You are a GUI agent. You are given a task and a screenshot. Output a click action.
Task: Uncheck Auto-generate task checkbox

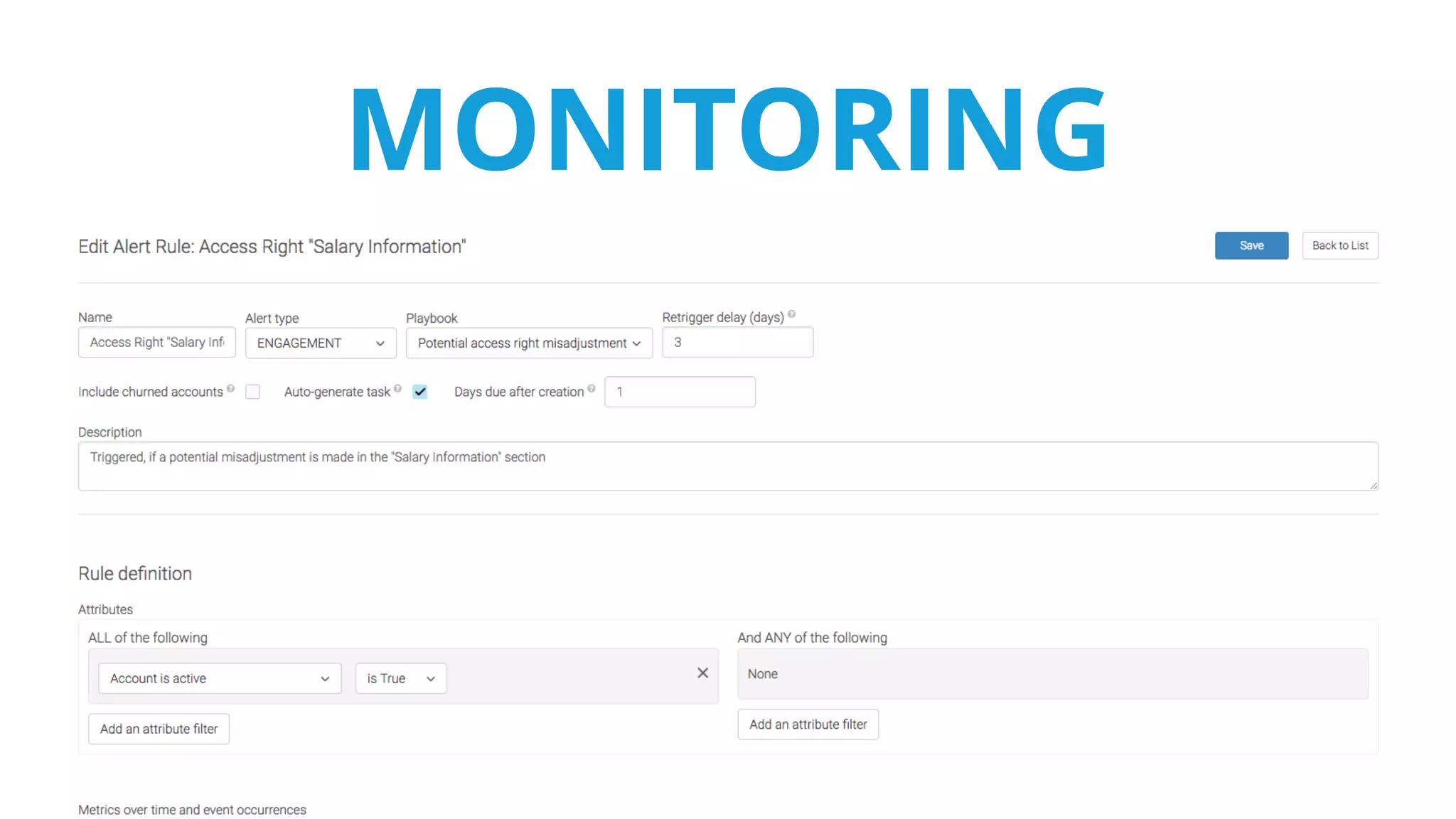tap(420, 392)
